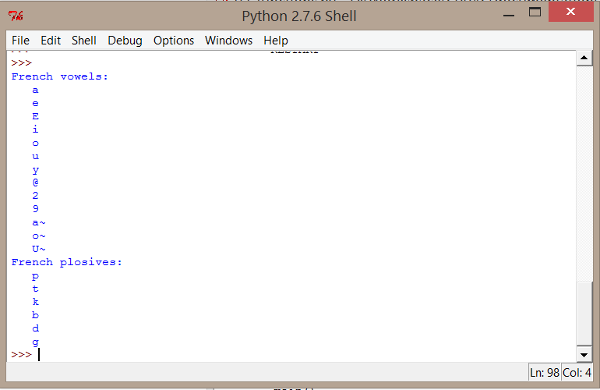Place cursor at the bottom >>> prompt

click(39, 355)
